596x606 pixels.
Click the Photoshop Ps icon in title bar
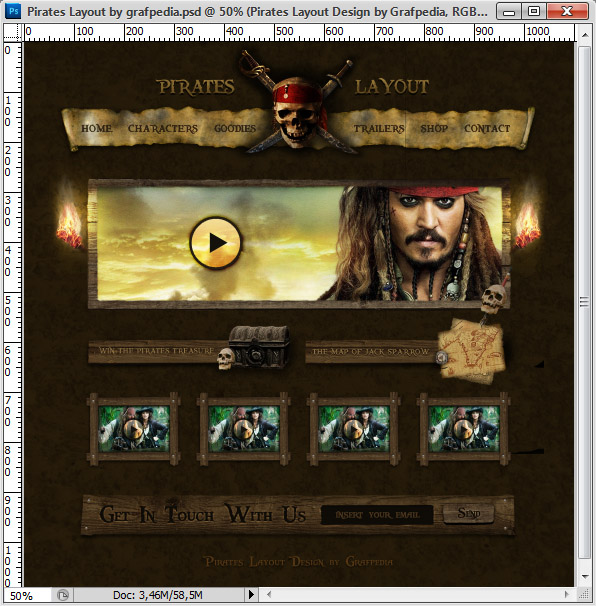[13, 11]
